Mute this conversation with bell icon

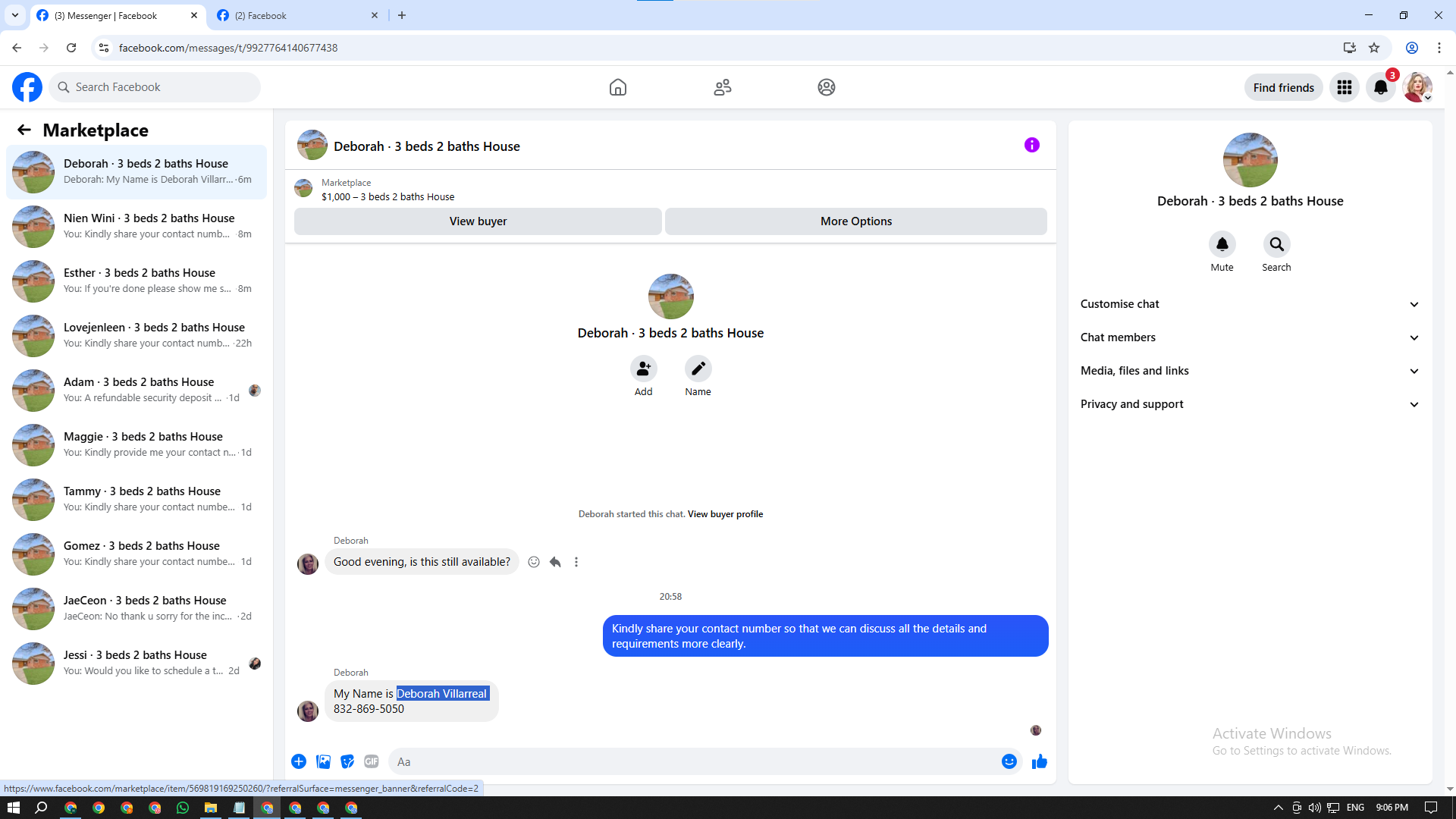click(1222, 244)
